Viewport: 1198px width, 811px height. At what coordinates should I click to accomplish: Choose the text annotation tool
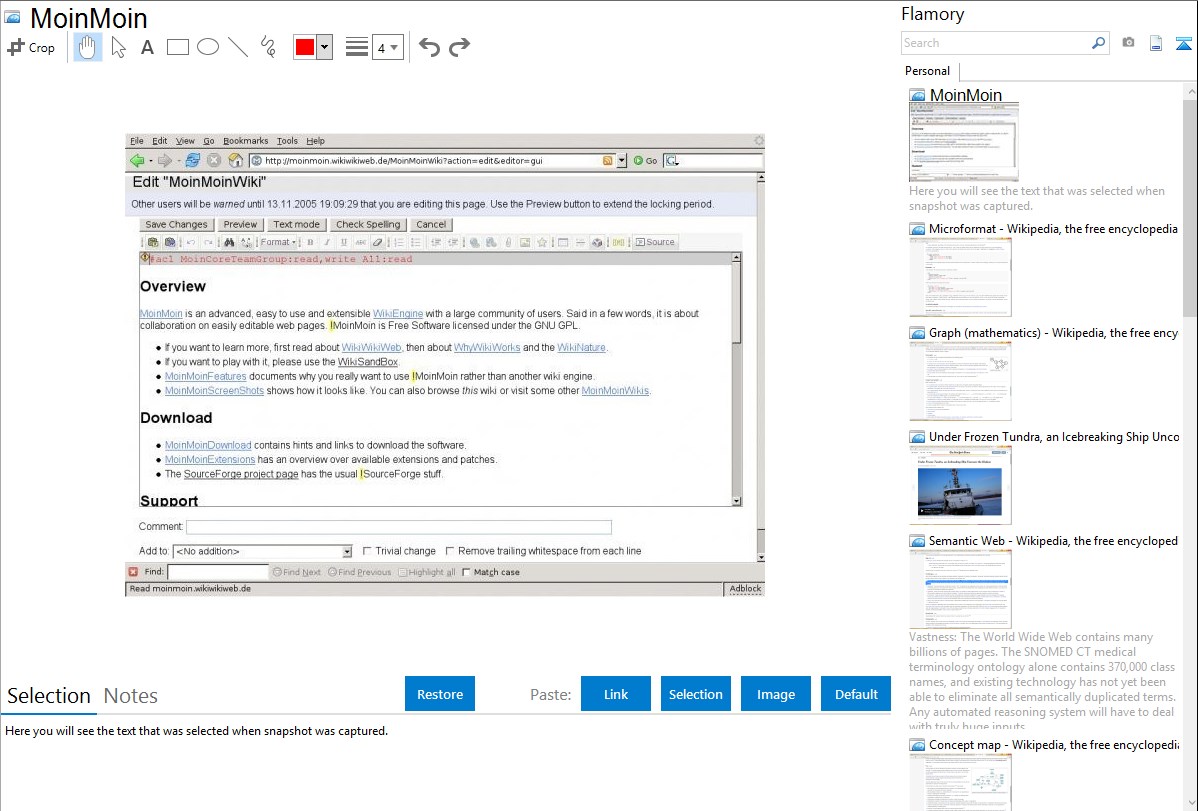click(147, 47)
